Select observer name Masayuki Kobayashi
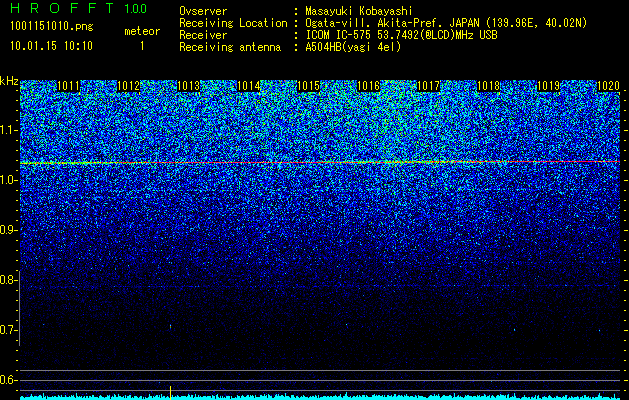 pyautogui.click(x=359, y=11)
